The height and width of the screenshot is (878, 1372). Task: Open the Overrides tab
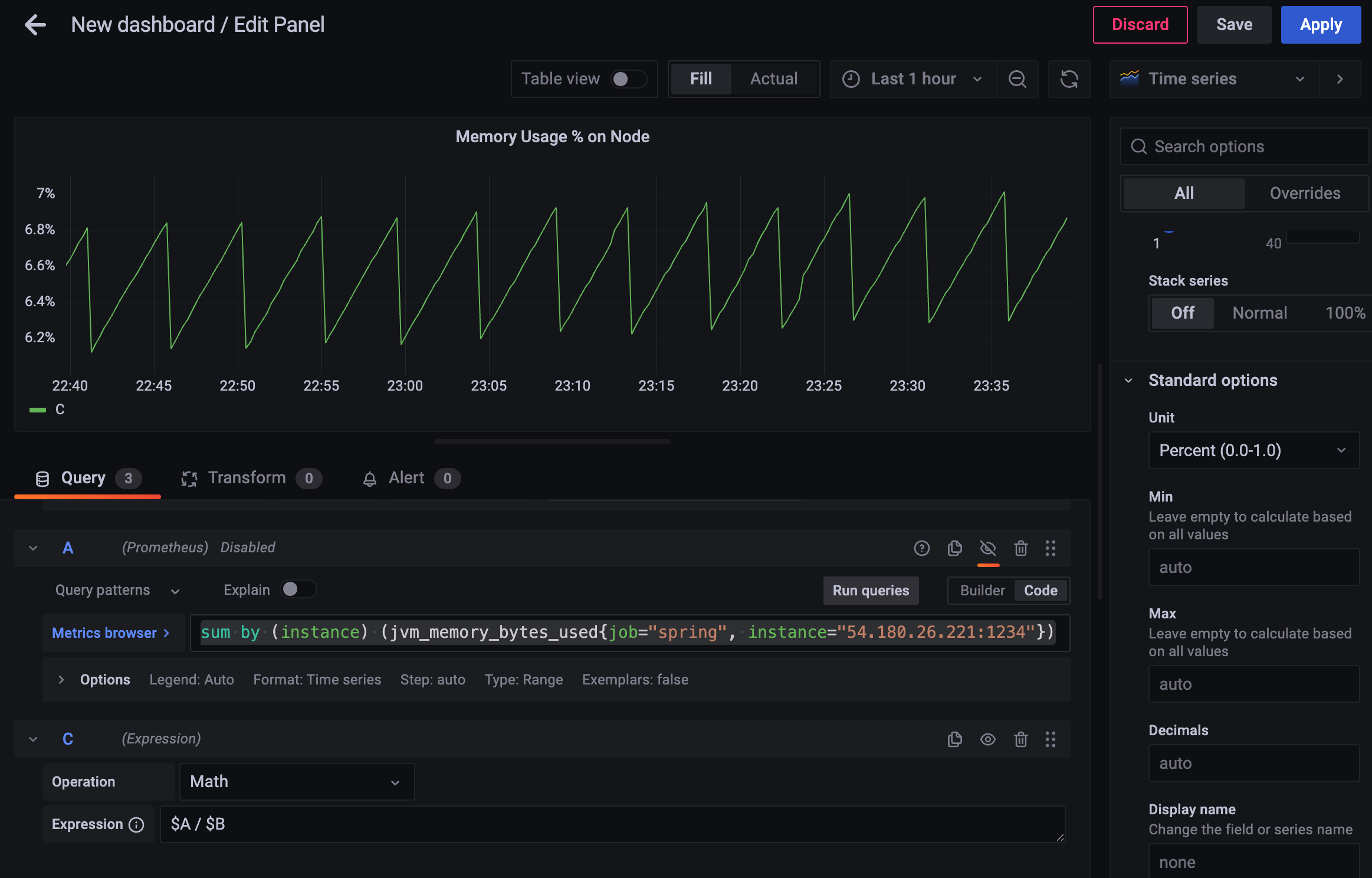click(x=1304, y=194)
